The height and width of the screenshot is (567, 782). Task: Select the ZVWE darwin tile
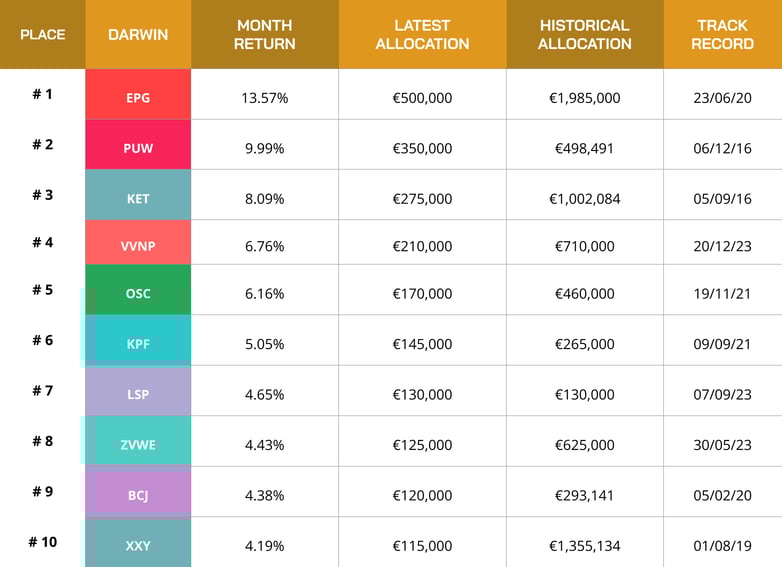click(138, 444)
